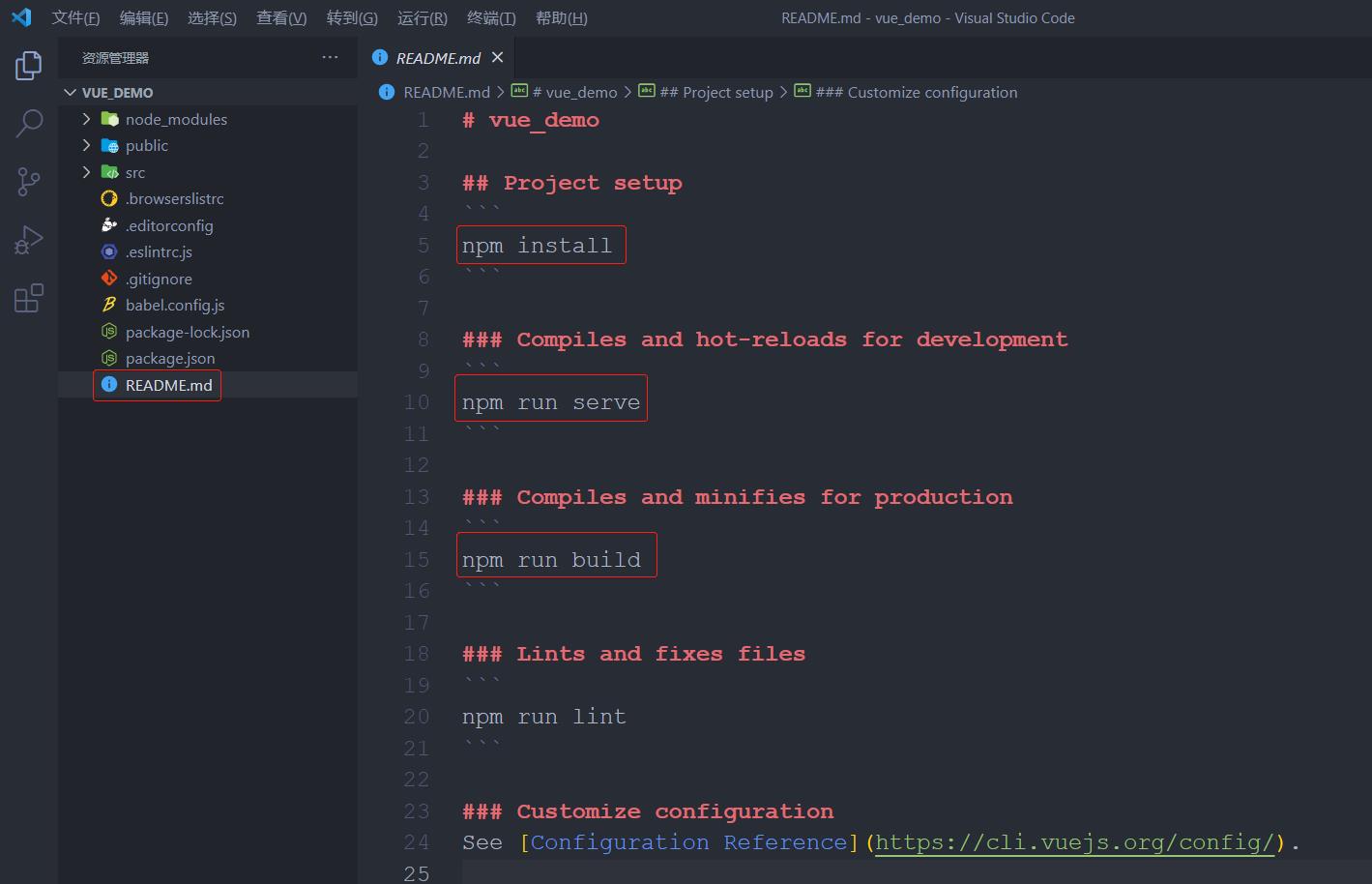The height and width of the screenshot is (884, 1372).
Task: Click the node_modules folder icon
Action: (110, 119)
